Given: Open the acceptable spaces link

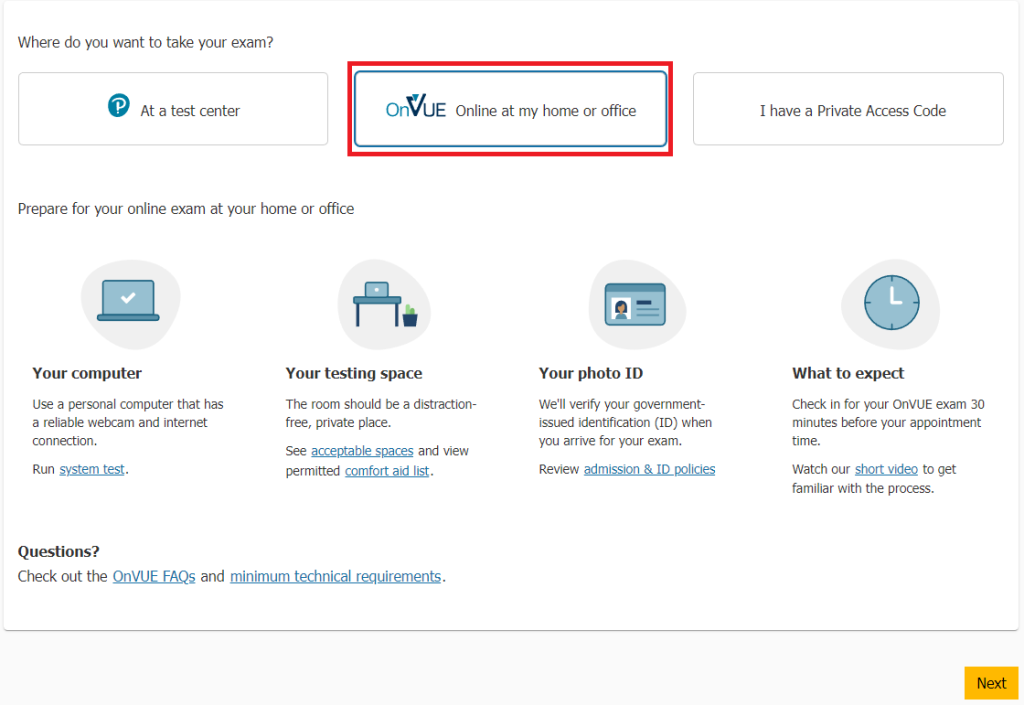Looking at the screenshot, I should [x=362, y=451].
